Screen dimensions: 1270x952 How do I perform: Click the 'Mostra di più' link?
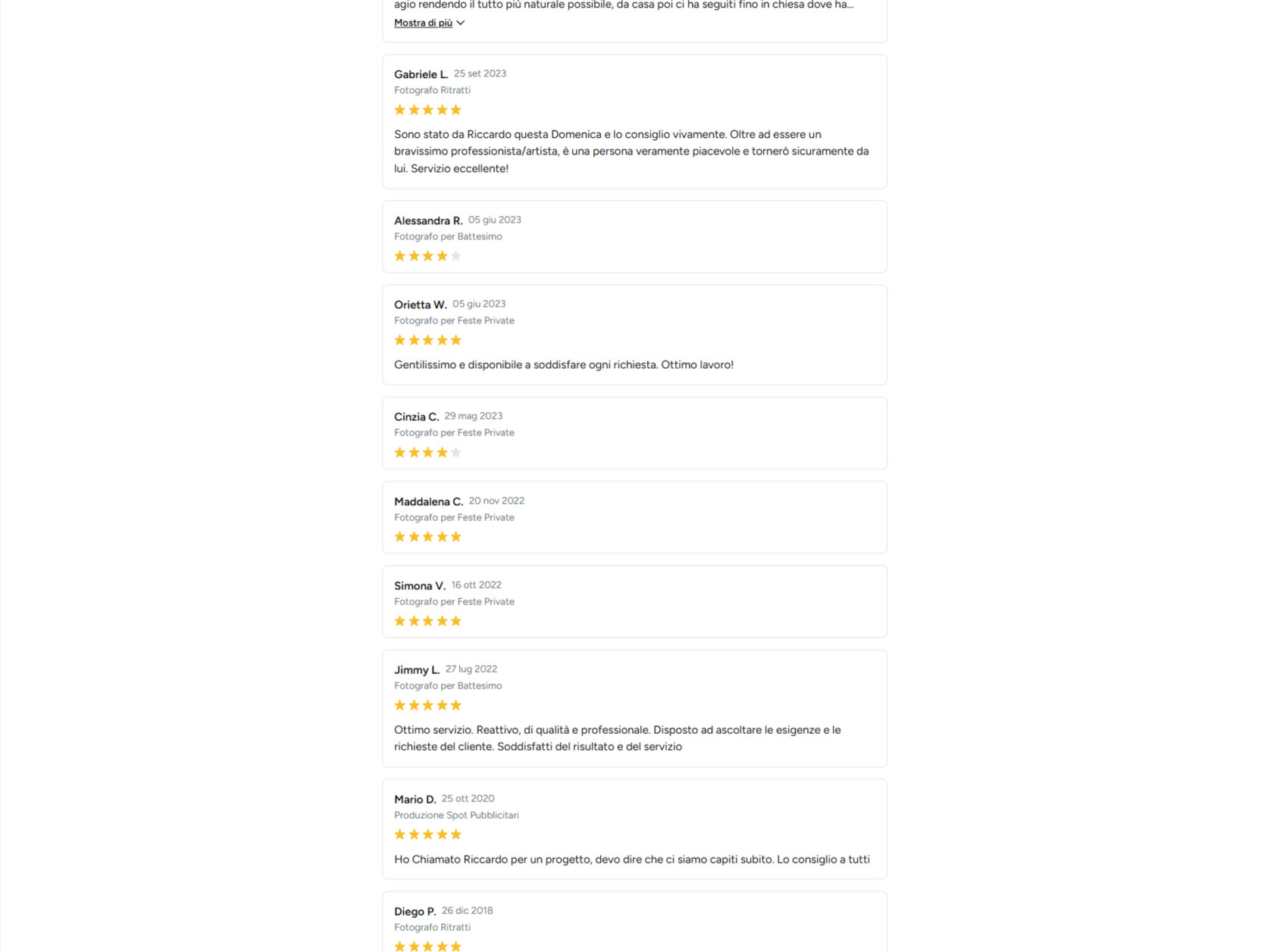click(x=423, y=23)
